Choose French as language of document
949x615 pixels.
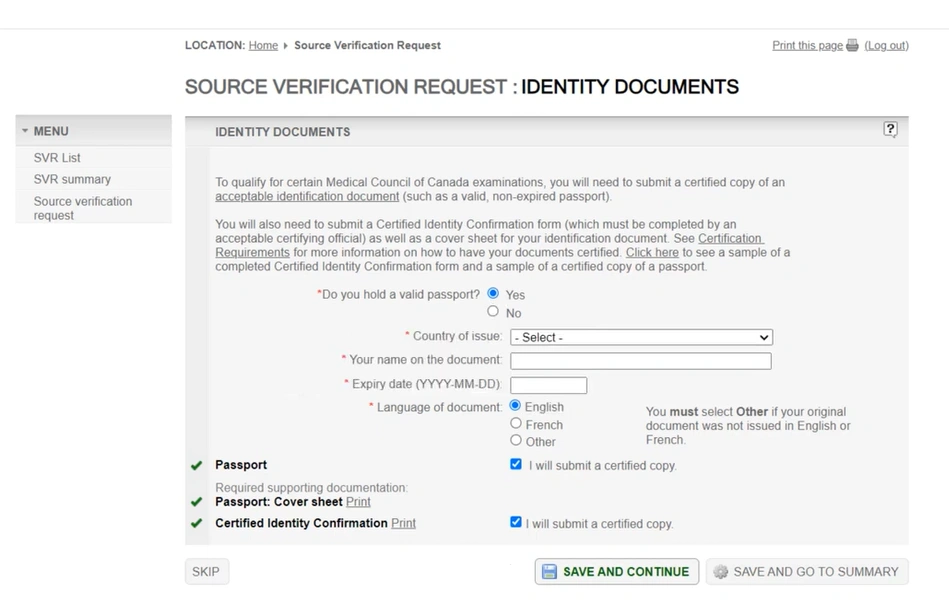(516, 424)
